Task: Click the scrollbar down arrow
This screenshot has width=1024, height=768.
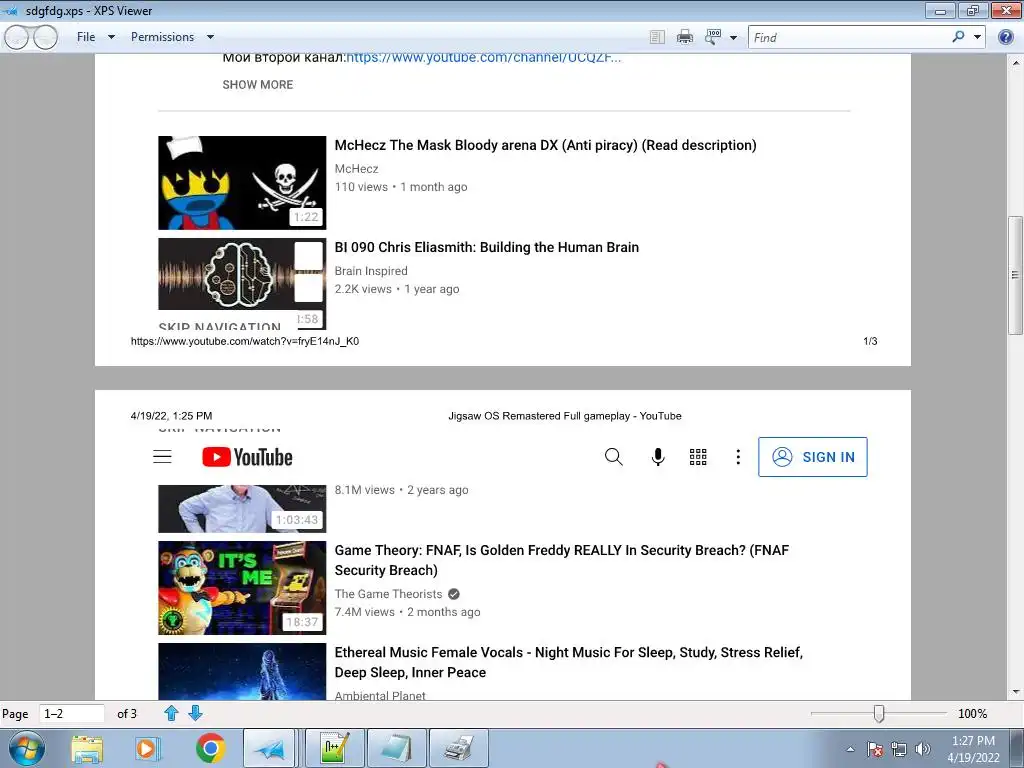Action: click(1016, 692)
